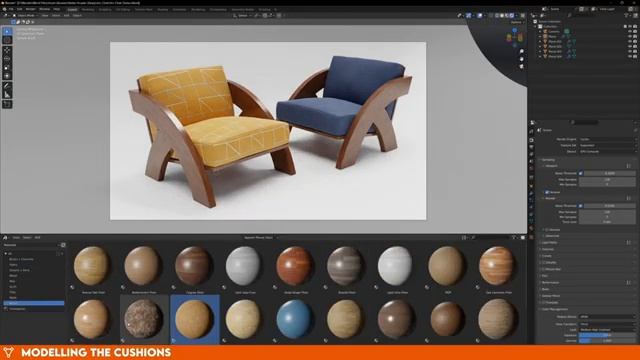Screen dimensions: 640x360
Task: Select the Transform tool
Action: pos(7,76)
